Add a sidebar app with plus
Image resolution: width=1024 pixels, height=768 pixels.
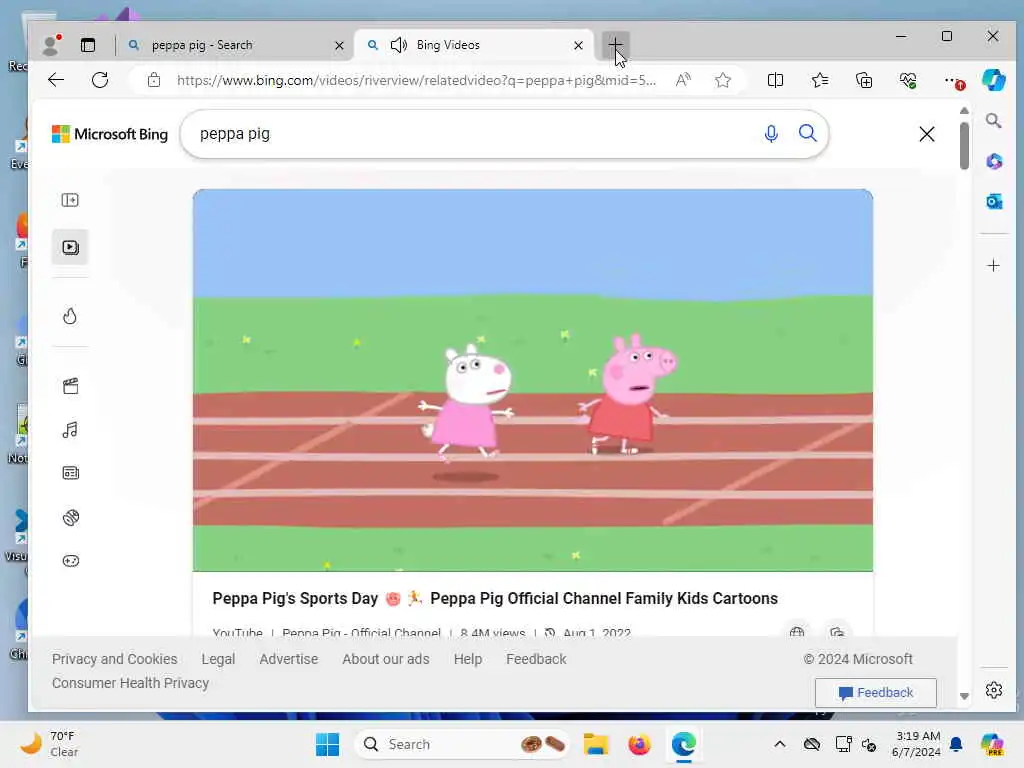tap(993, 266)
